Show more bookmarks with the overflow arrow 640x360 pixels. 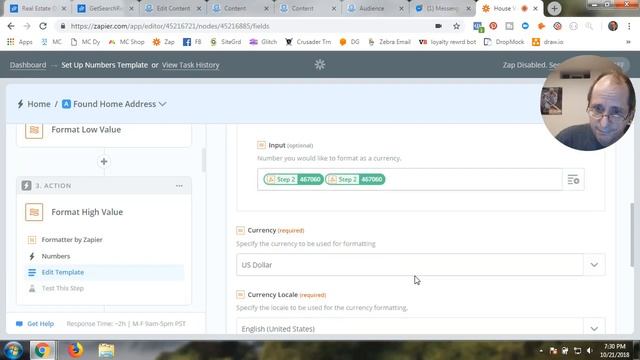click(628, 42)
